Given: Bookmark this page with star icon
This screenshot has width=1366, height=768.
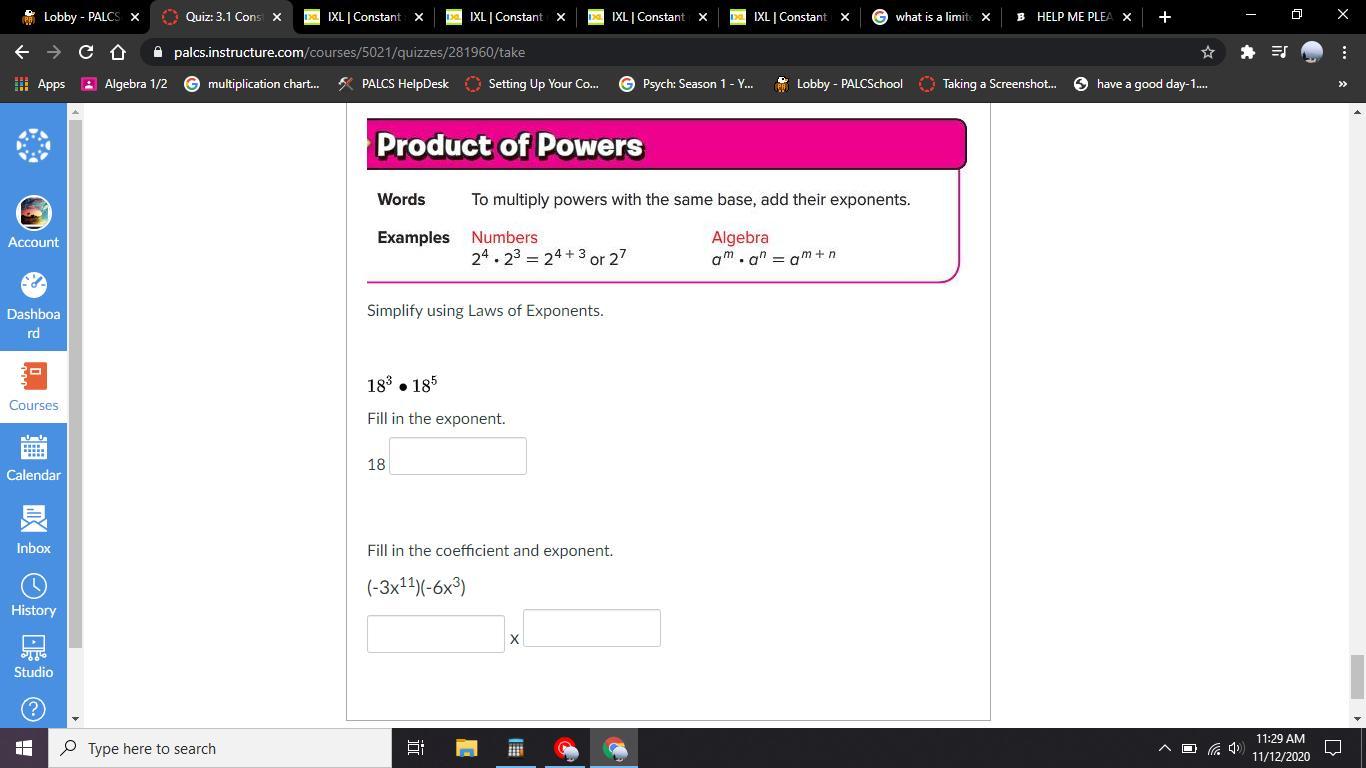Looking at the screenshot, I should click(1207, 52).
